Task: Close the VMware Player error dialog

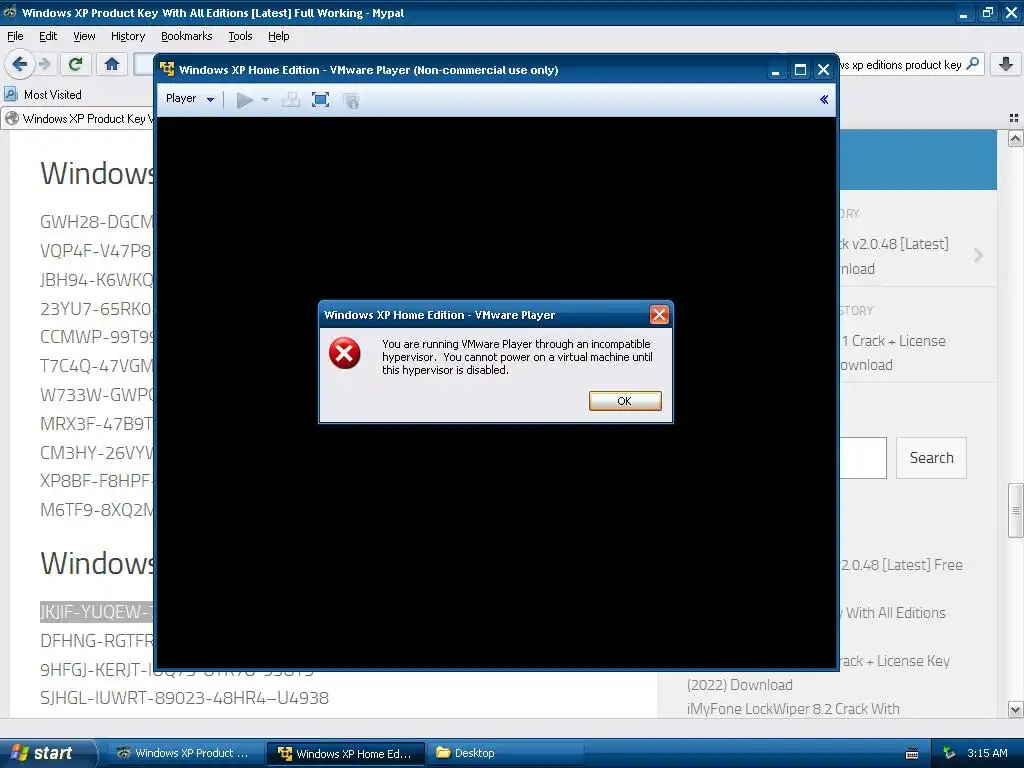Action: coord(659,315)
